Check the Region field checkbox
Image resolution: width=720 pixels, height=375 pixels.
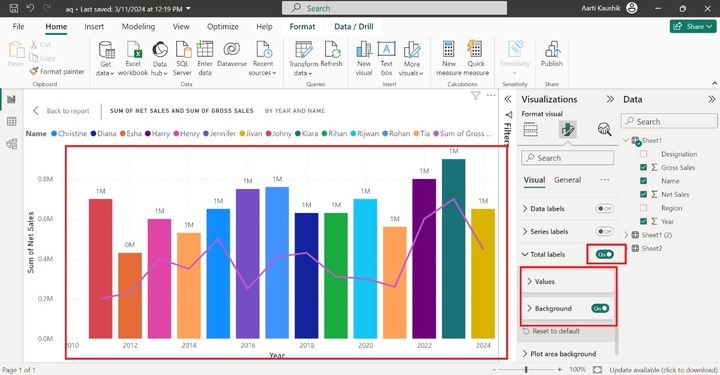coord(643,208)
